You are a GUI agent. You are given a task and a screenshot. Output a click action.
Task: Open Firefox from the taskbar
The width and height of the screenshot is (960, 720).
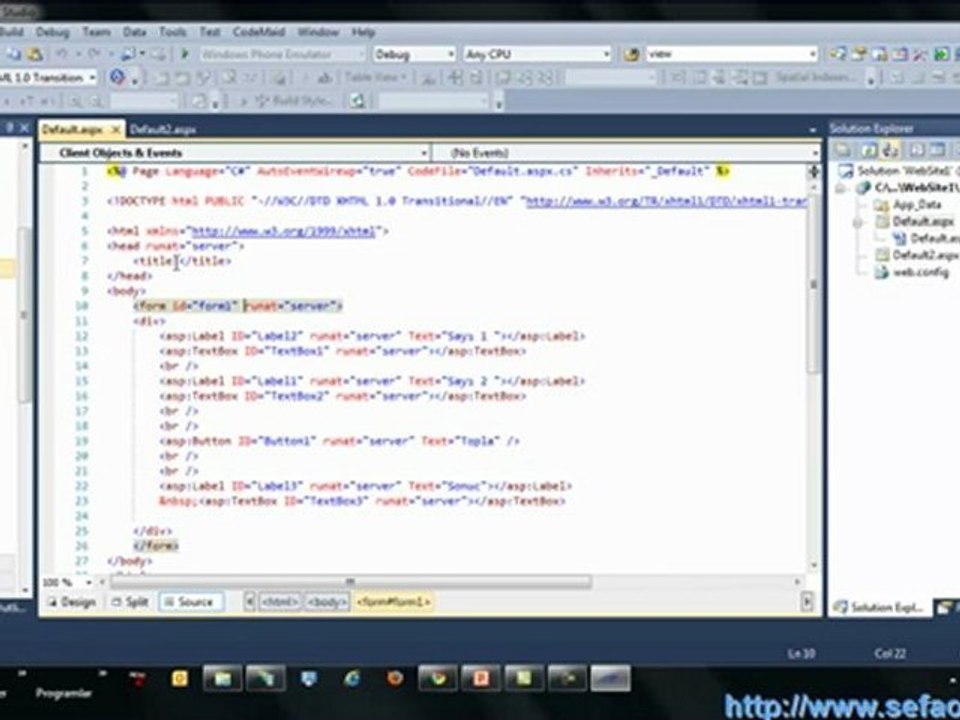[x=395, y=678]
